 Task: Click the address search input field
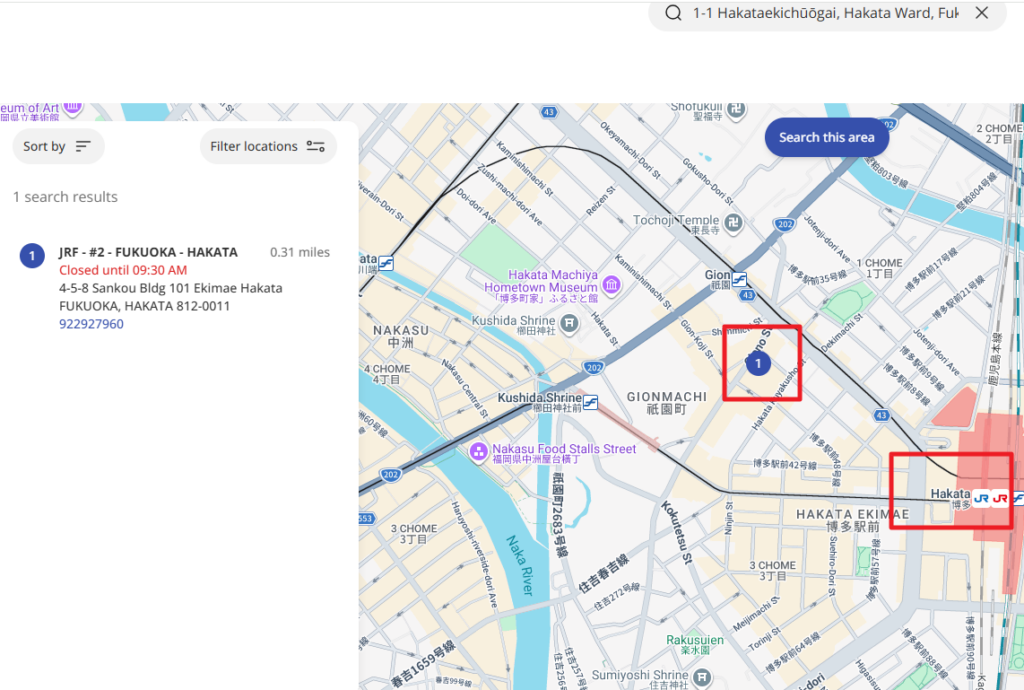coord(825,13)
